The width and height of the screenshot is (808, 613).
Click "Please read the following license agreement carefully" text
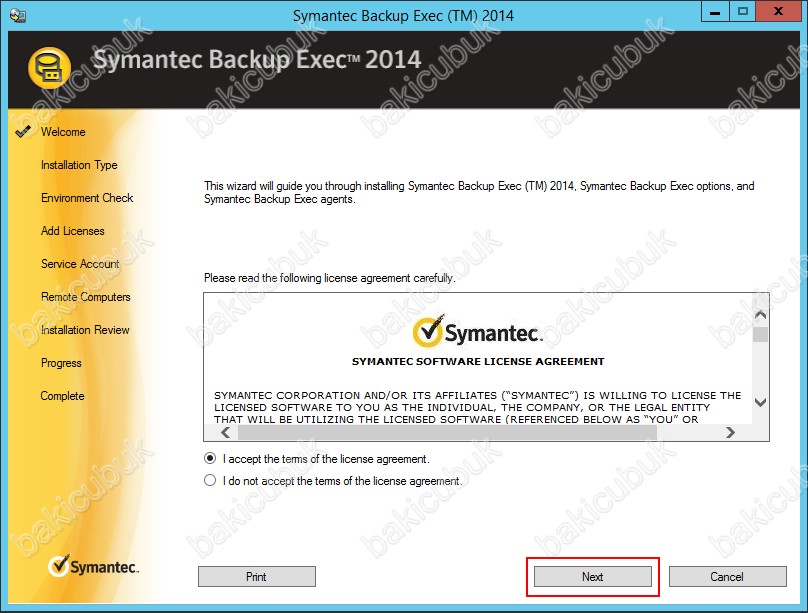point(330,278)
